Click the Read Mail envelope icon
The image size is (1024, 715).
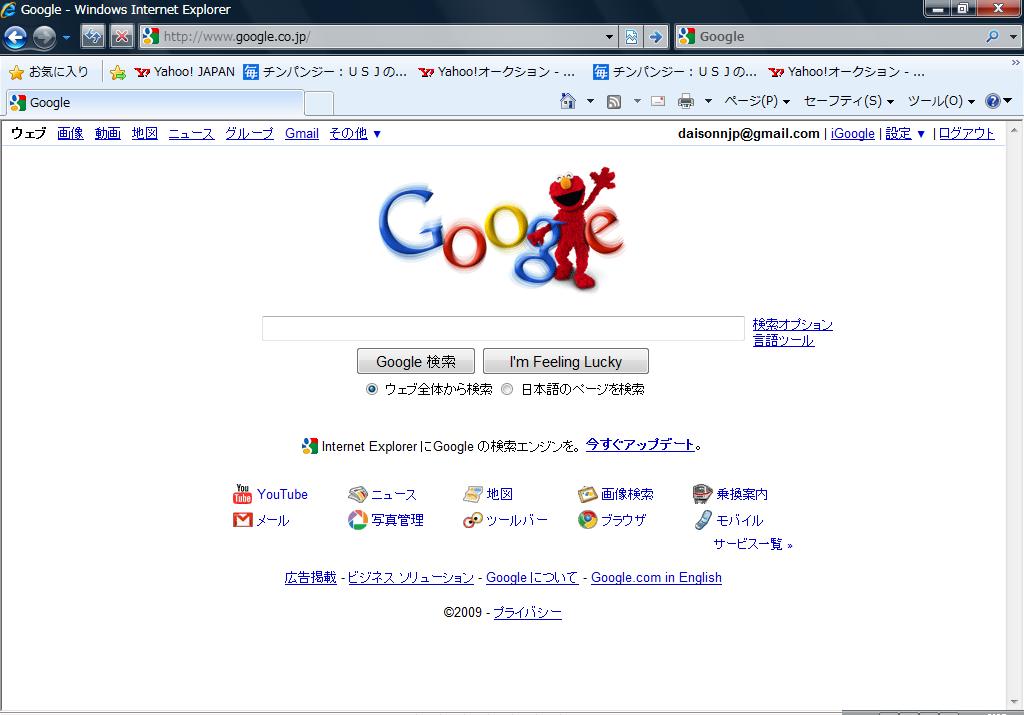tap(658, 101)
